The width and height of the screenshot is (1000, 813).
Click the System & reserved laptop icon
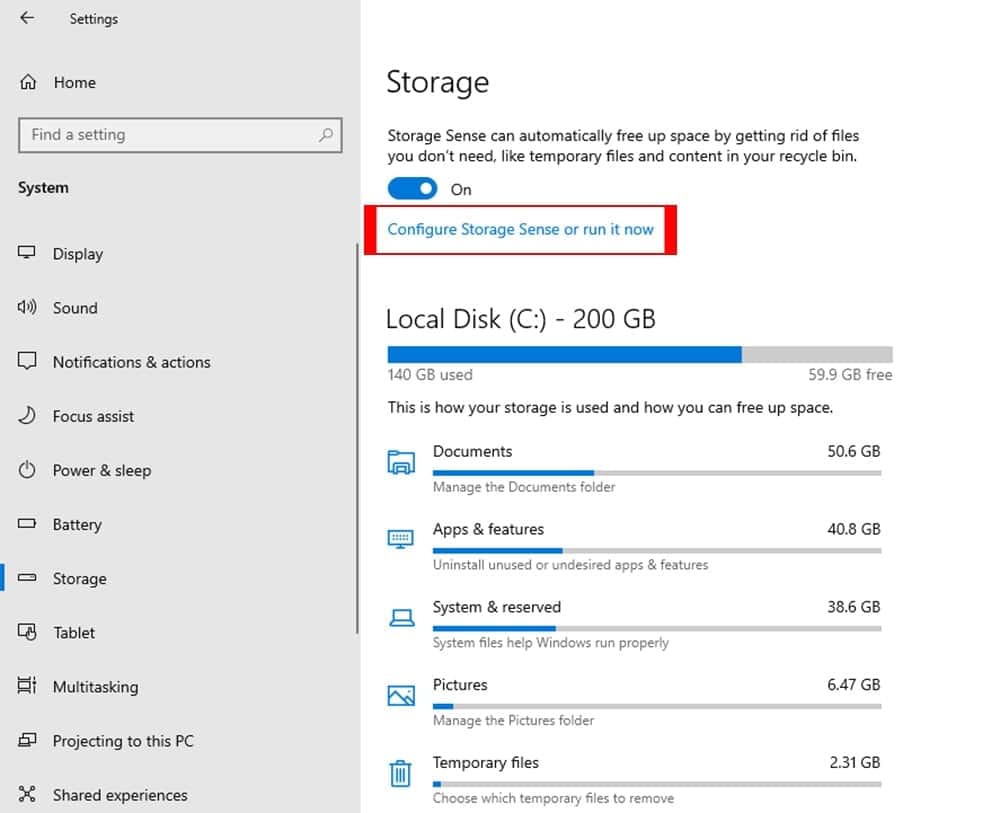(x=401, y=617)
